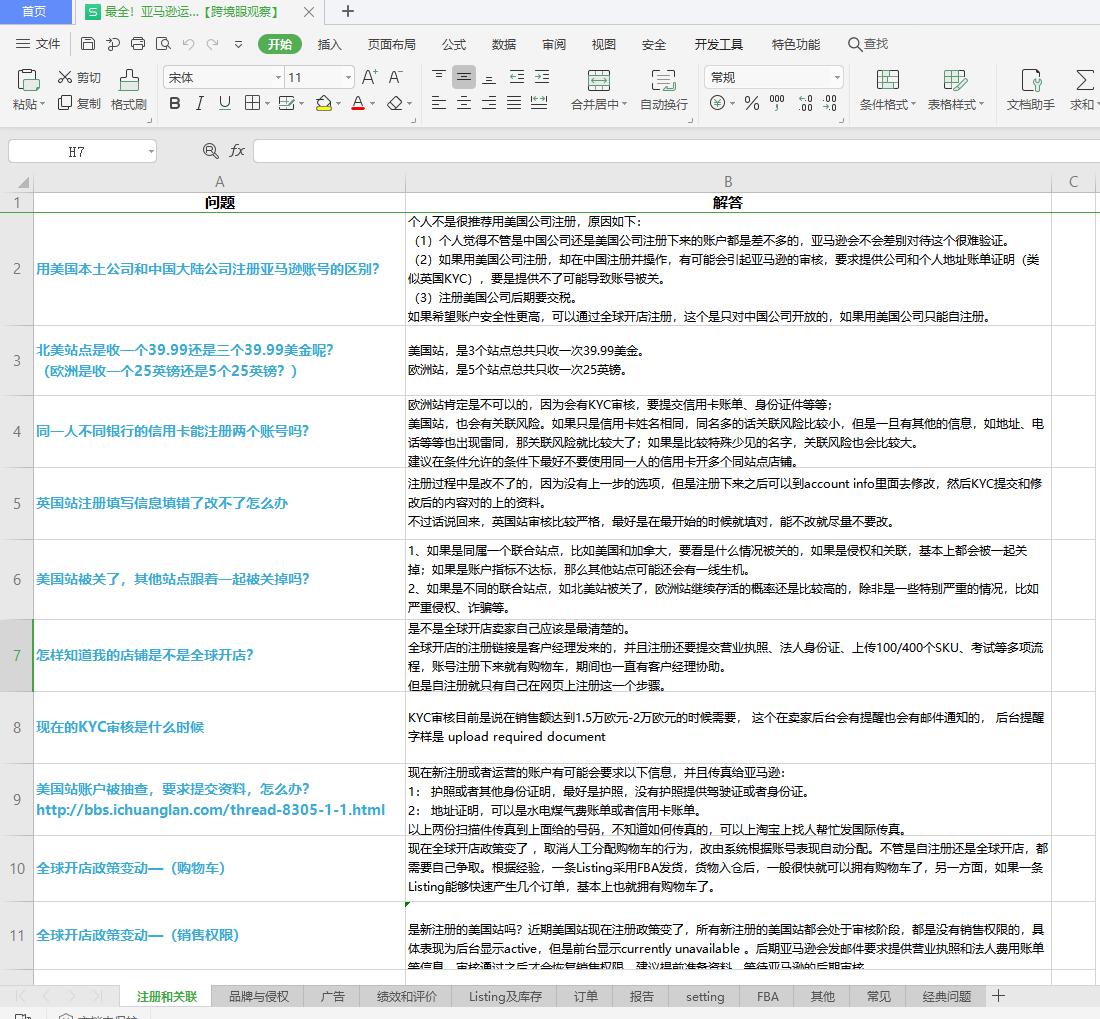Open Print Preview icon
The image size is (1100, 1019).
(163, 44)
